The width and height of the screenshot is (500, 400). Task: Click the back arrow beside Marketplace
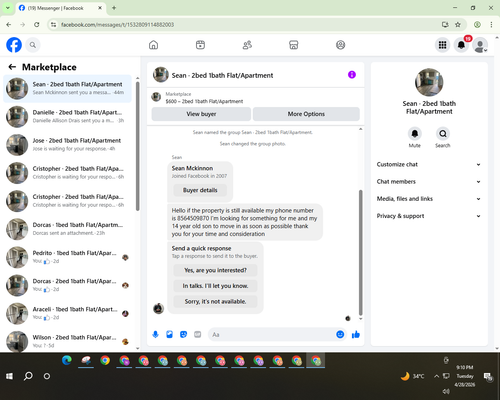coord(12,67)
